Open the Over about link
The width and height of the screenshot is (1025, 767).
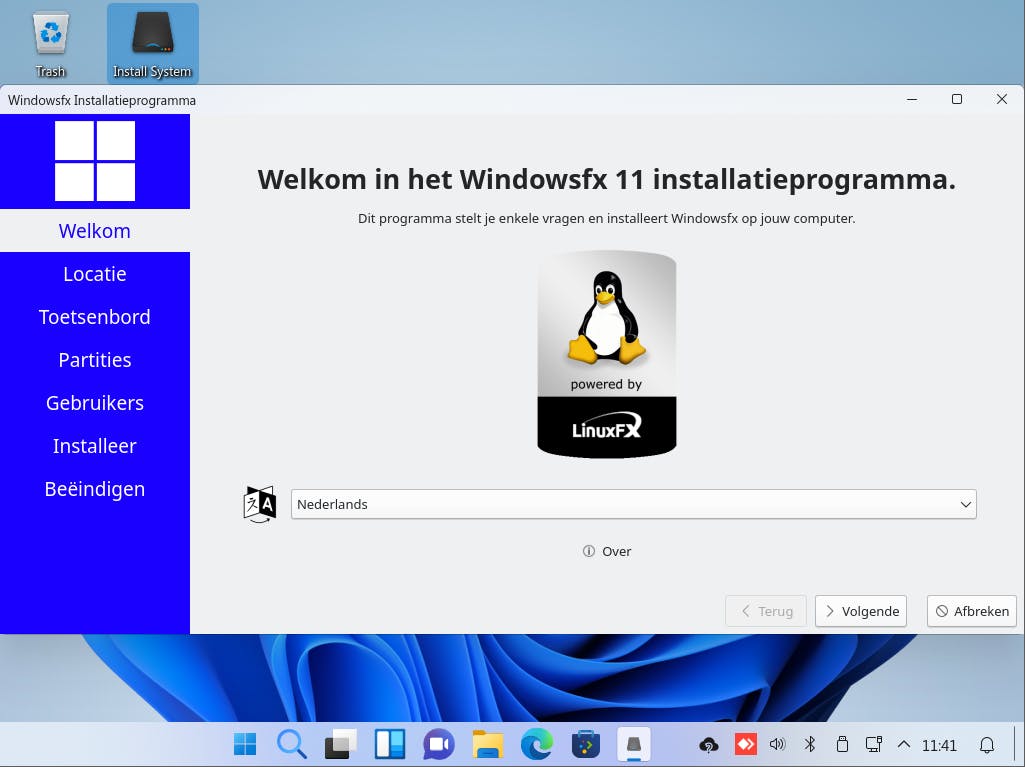tap(607, 551)
